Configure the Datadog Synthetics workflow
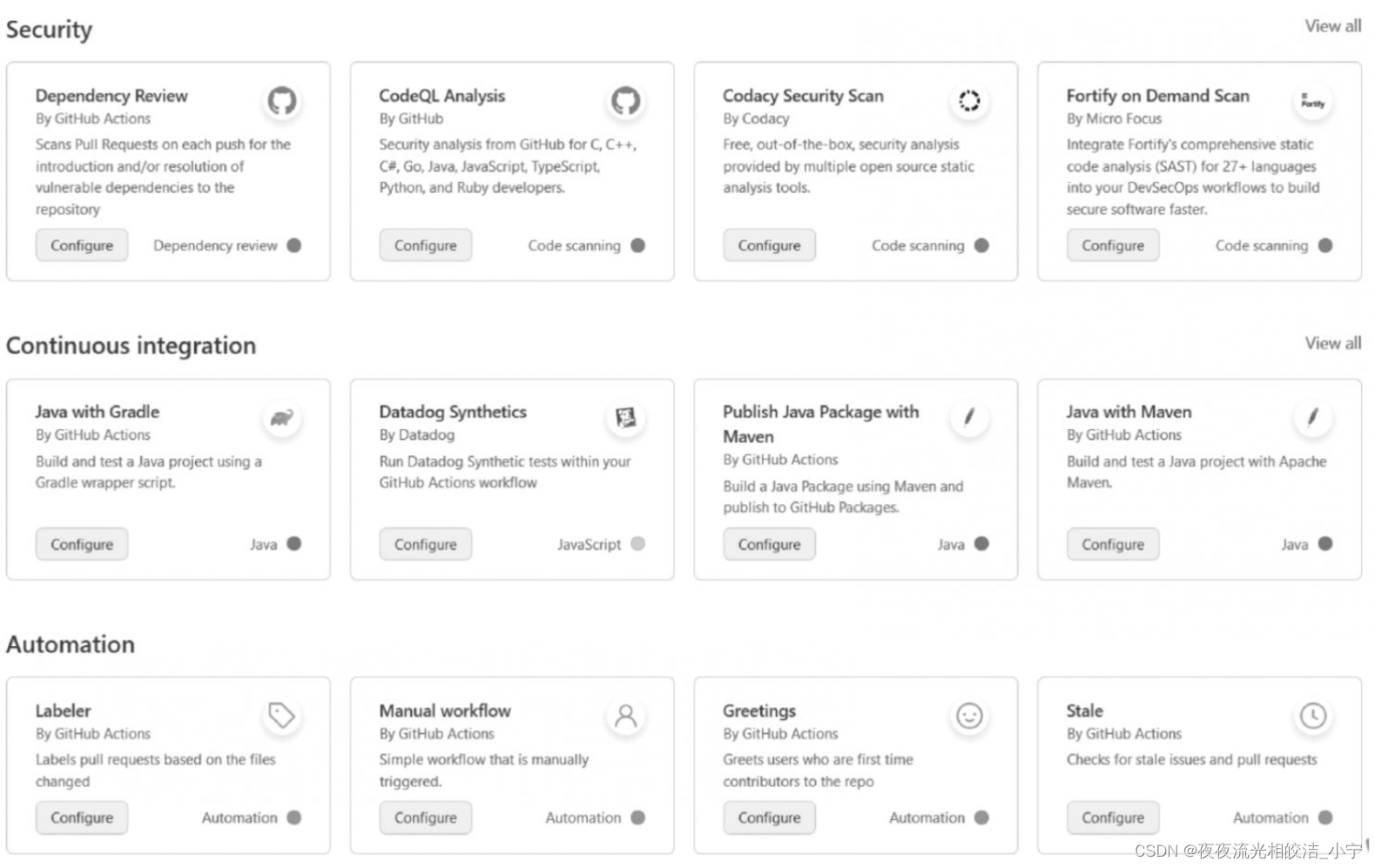 click(x=426, y=544)
